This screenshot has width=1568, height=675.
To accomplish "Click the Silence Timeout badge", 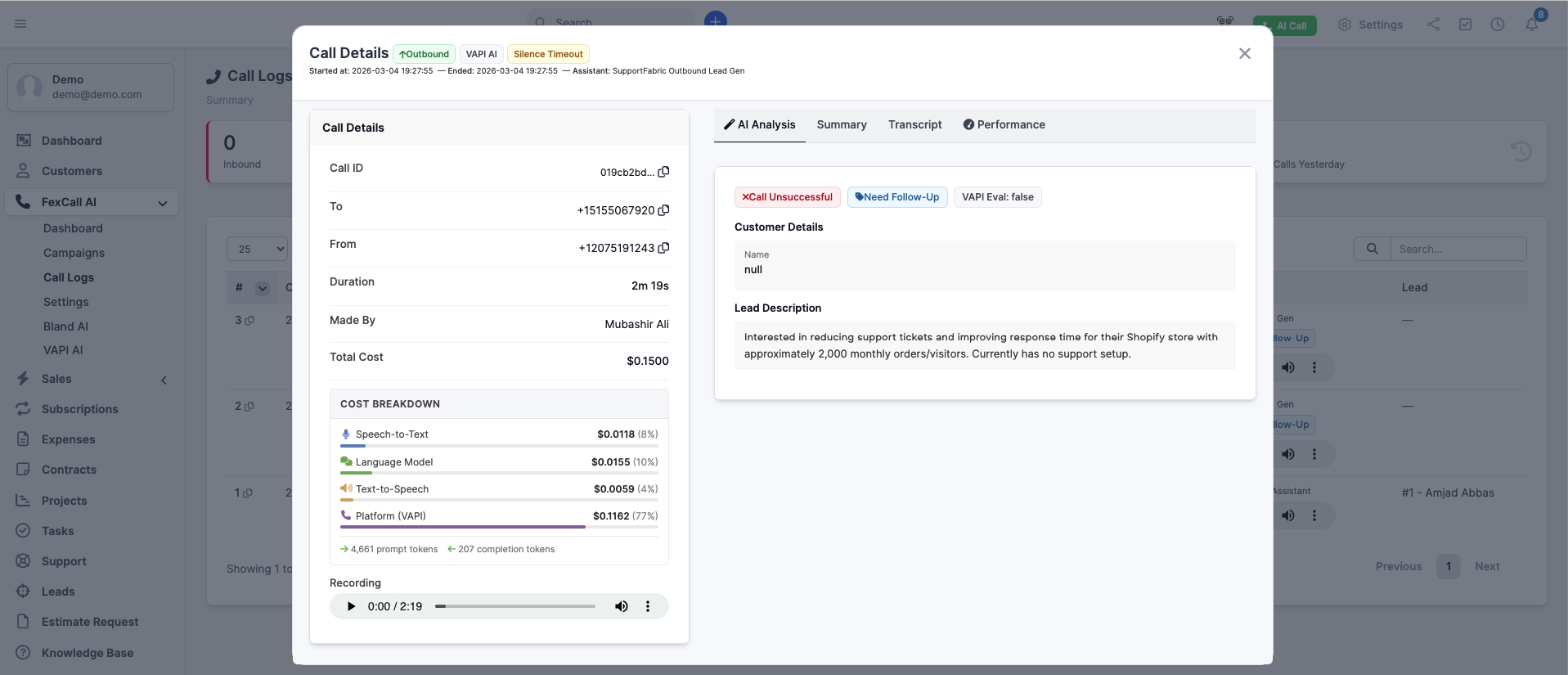I will point(548,54).
